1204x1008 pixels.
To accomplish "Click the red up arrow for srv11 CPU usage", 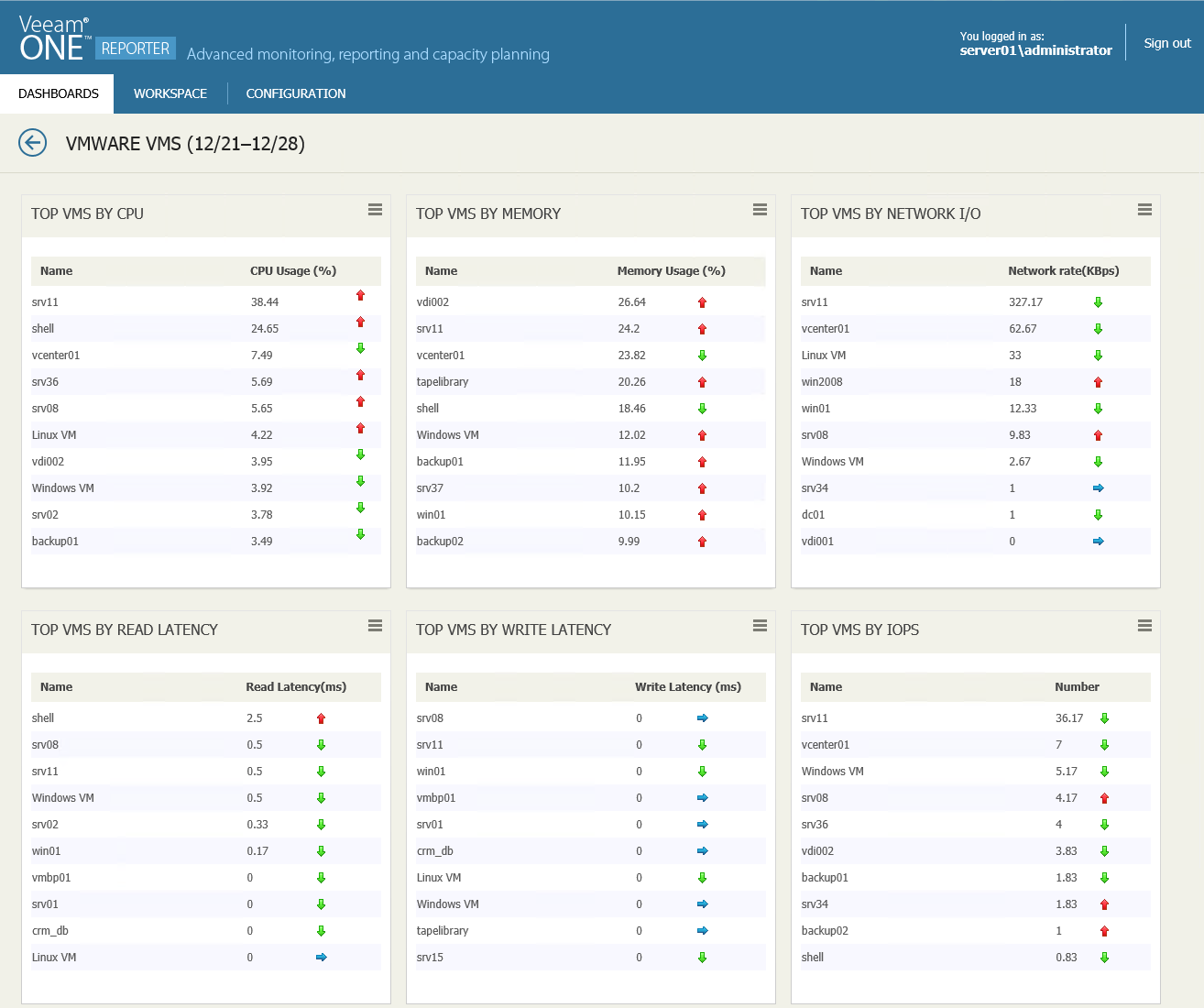I will click(x=360, y=295).
